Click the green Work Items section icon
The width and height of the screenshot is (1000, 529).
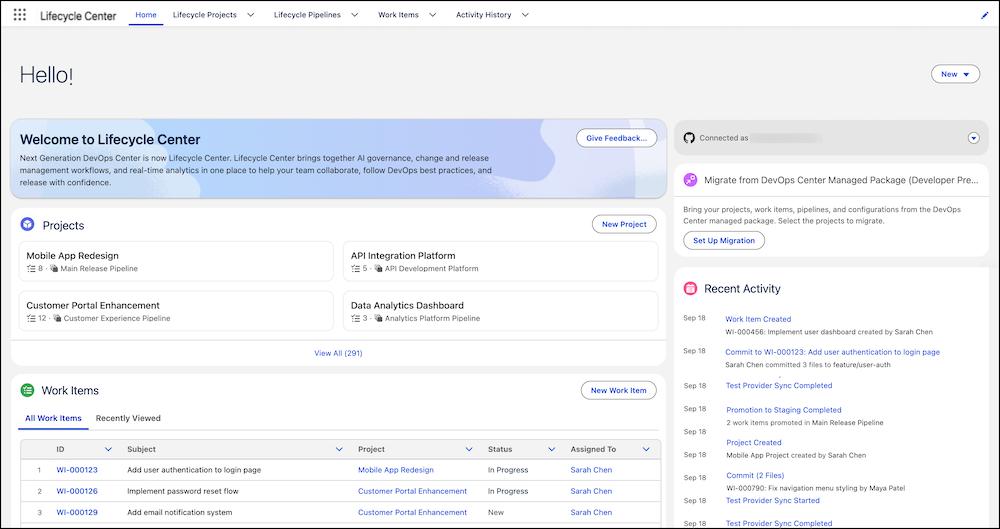(x=27, y=390)
